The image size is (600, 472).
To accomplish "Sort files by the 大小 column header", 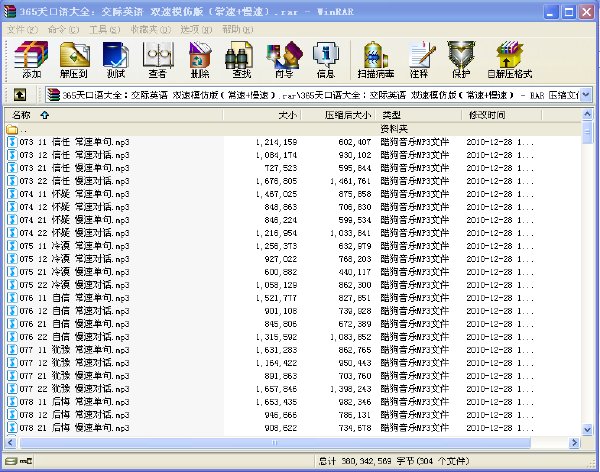I will (262, 115).
